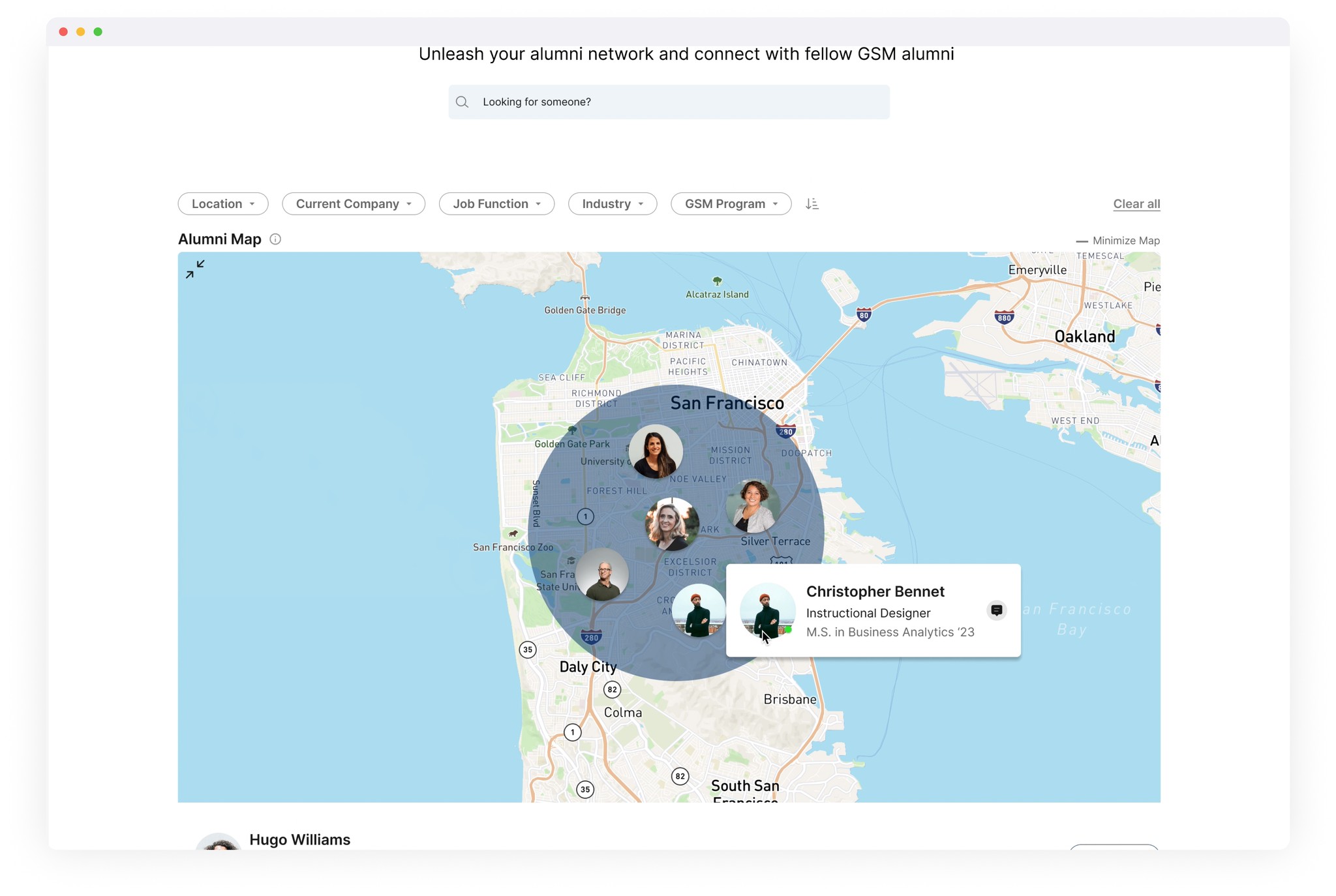Toggle Minimize Map
Screen dimensions: 1336x896
(x=1118, y=241)
